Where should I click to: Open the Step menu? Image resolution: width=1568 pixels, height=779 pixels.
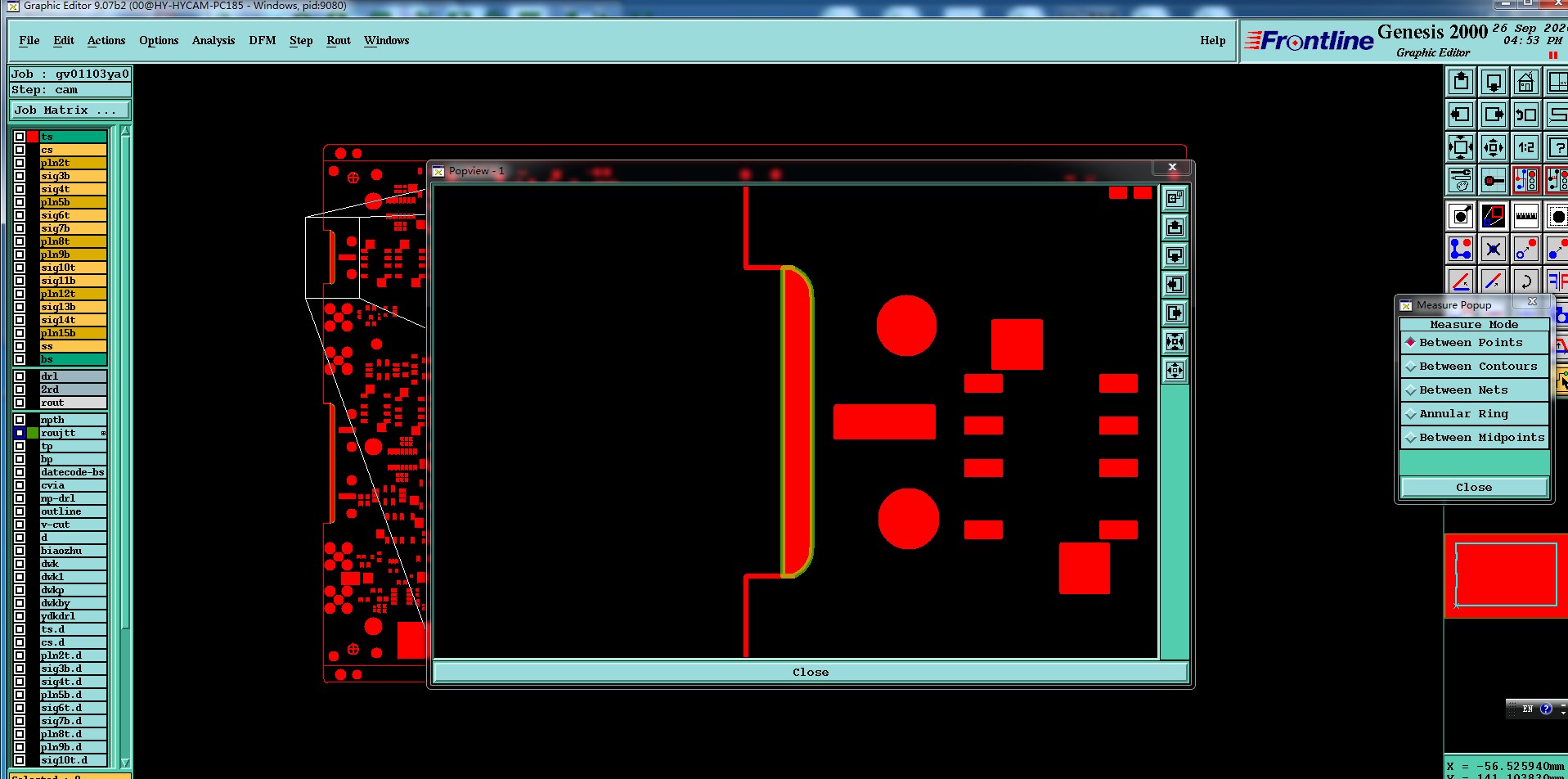301,40
